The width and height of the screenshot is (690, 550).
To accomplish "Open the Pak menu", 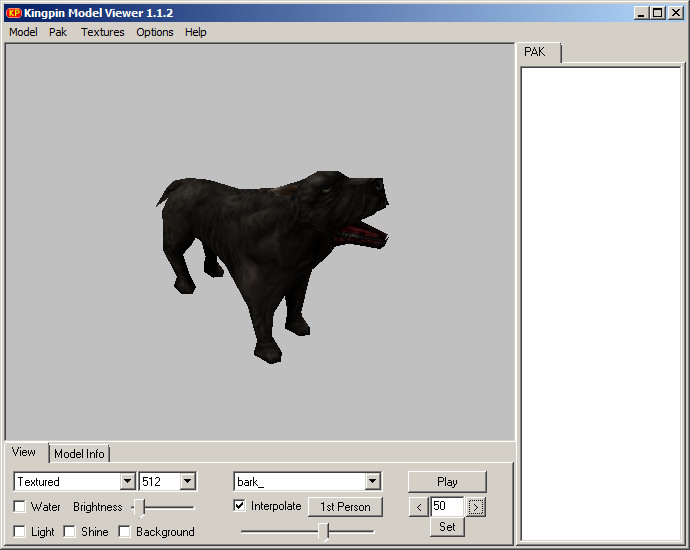I will click(58, 32).
